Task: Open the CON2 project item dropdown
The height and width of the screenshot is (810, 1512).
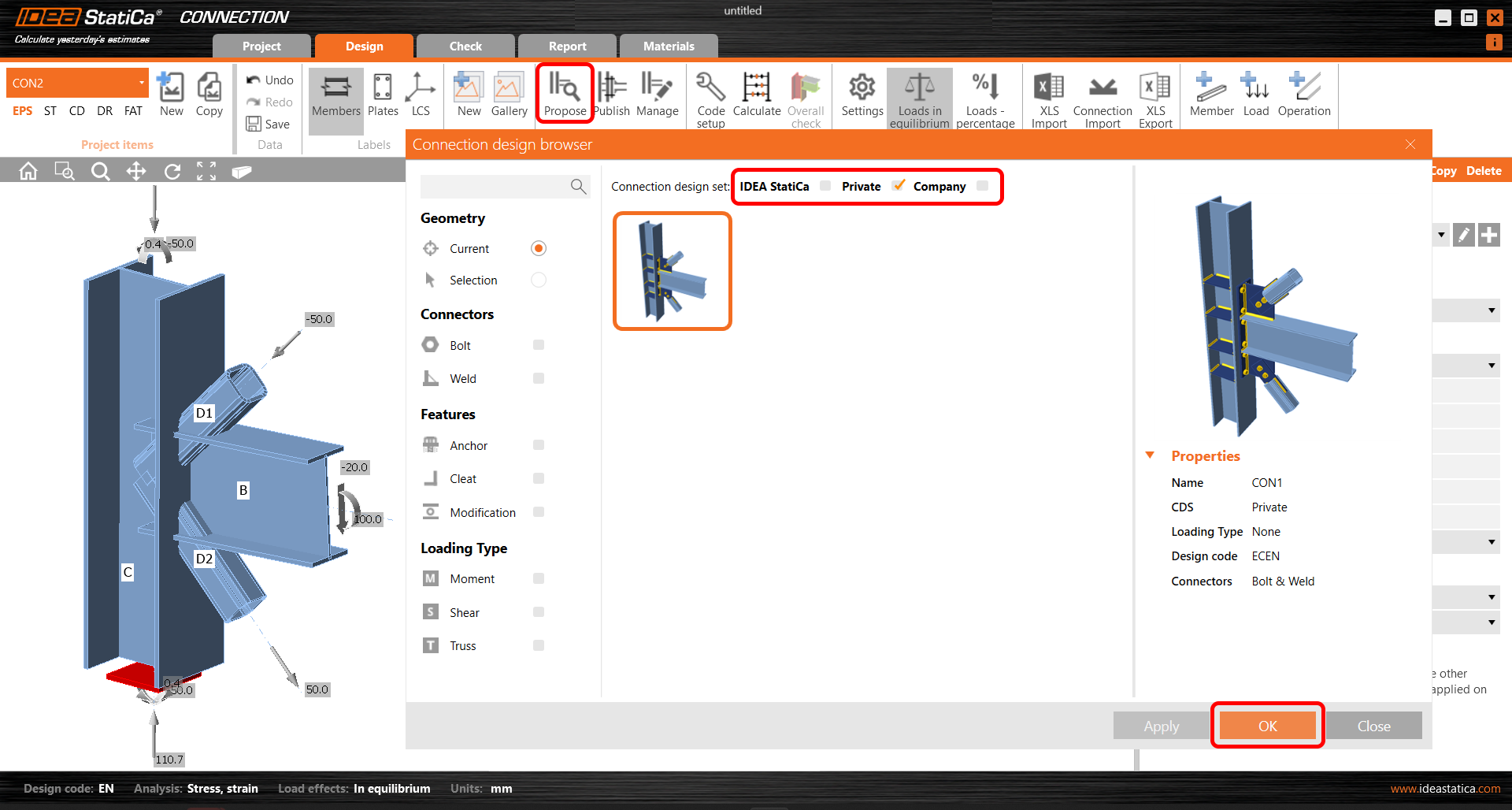Action: coord(141,83)
